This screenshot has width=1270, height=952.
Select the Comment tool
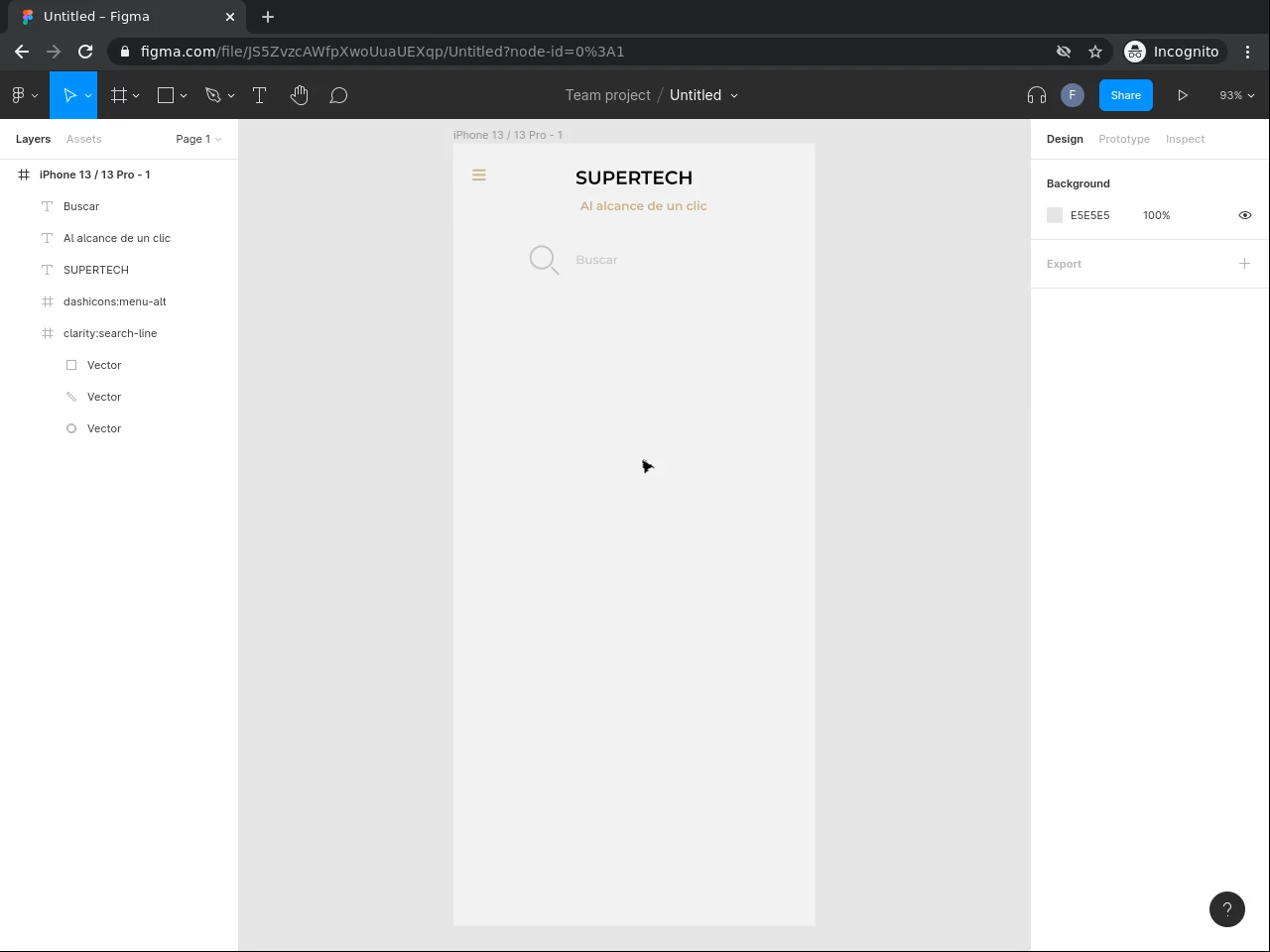coord(338,95)
